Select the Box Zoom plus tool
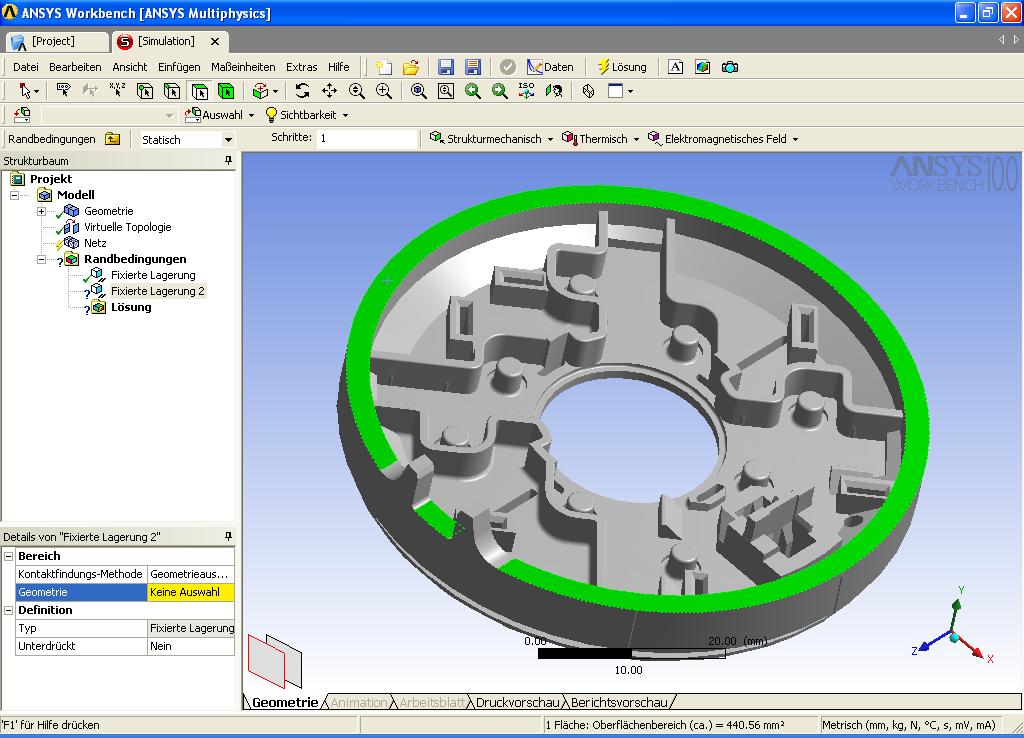 tap(384, 91)
